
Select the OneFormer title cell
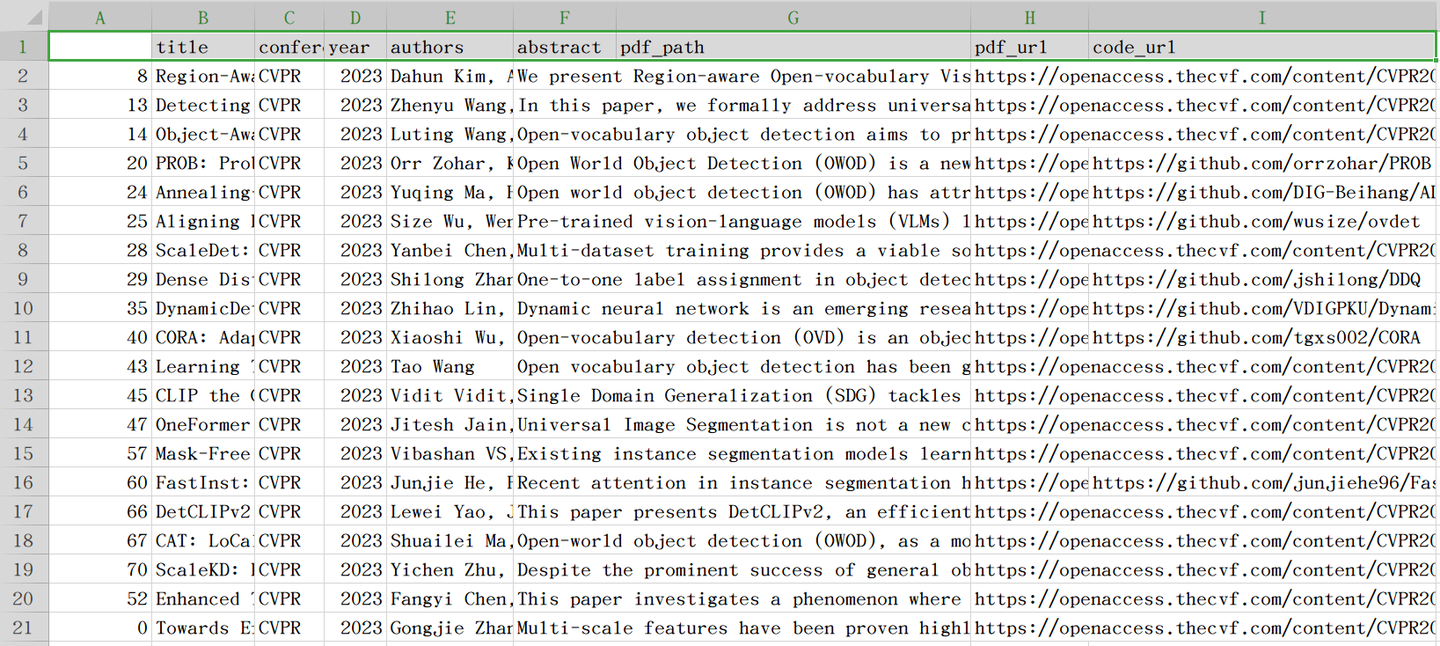point(203,425)
